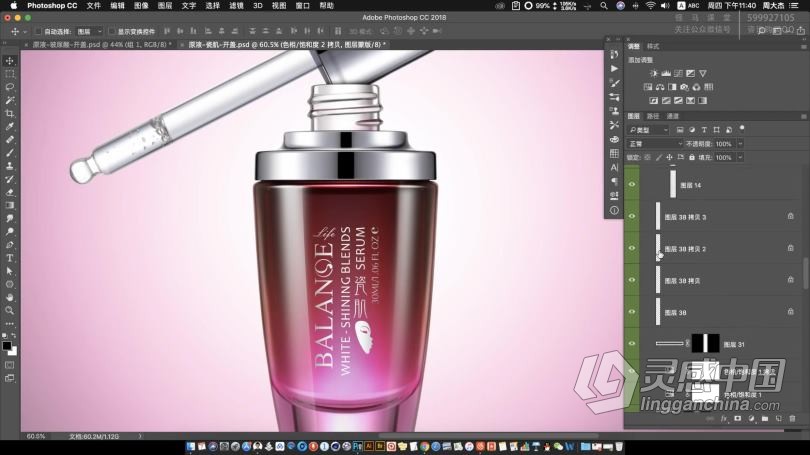This screenshot has width=810, height=455.
Task: Select the Zoom tool
Action: (x=9, y=310)
